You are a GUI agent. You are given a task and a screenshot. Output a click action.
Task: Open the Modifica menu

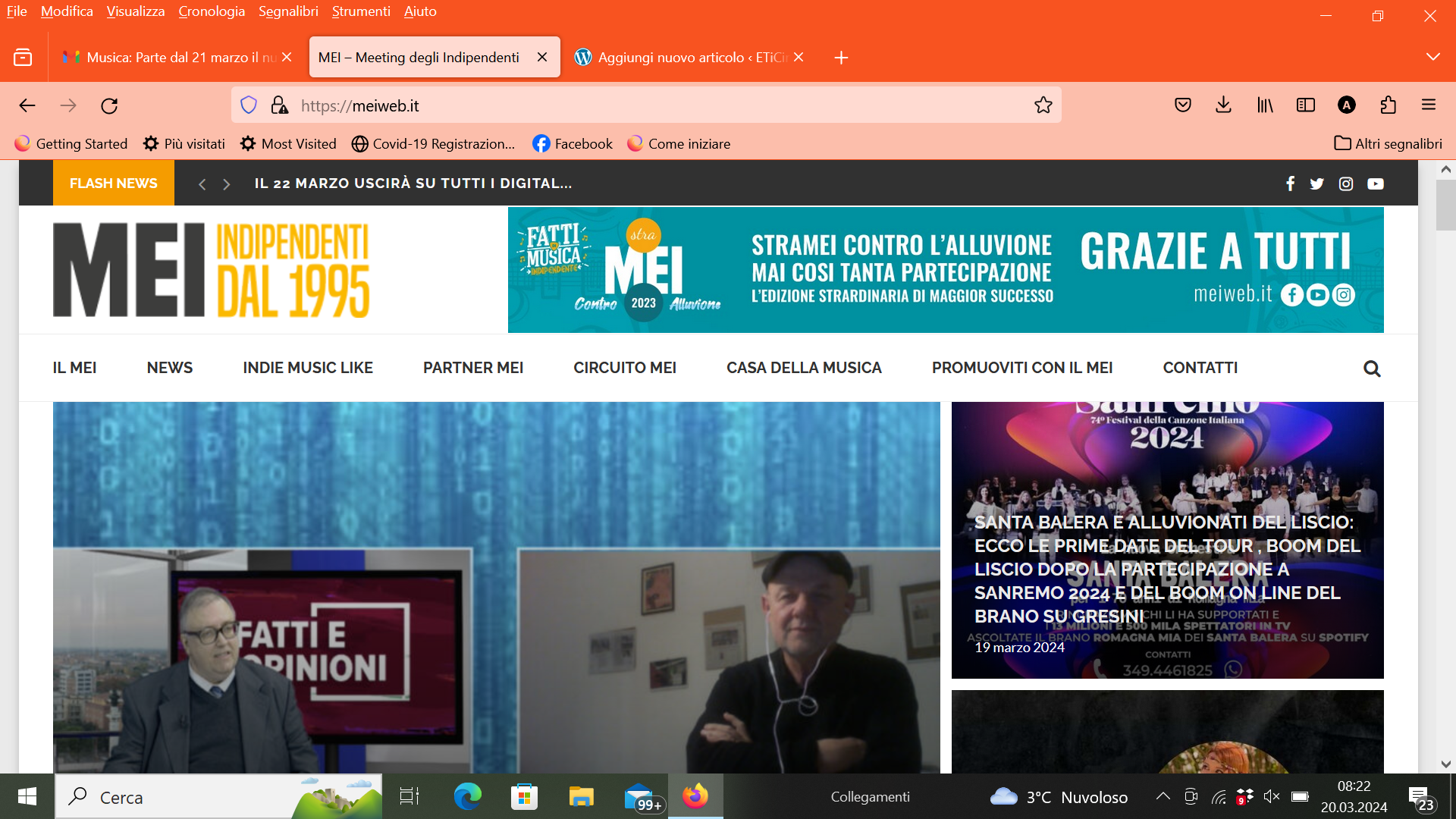67,11
